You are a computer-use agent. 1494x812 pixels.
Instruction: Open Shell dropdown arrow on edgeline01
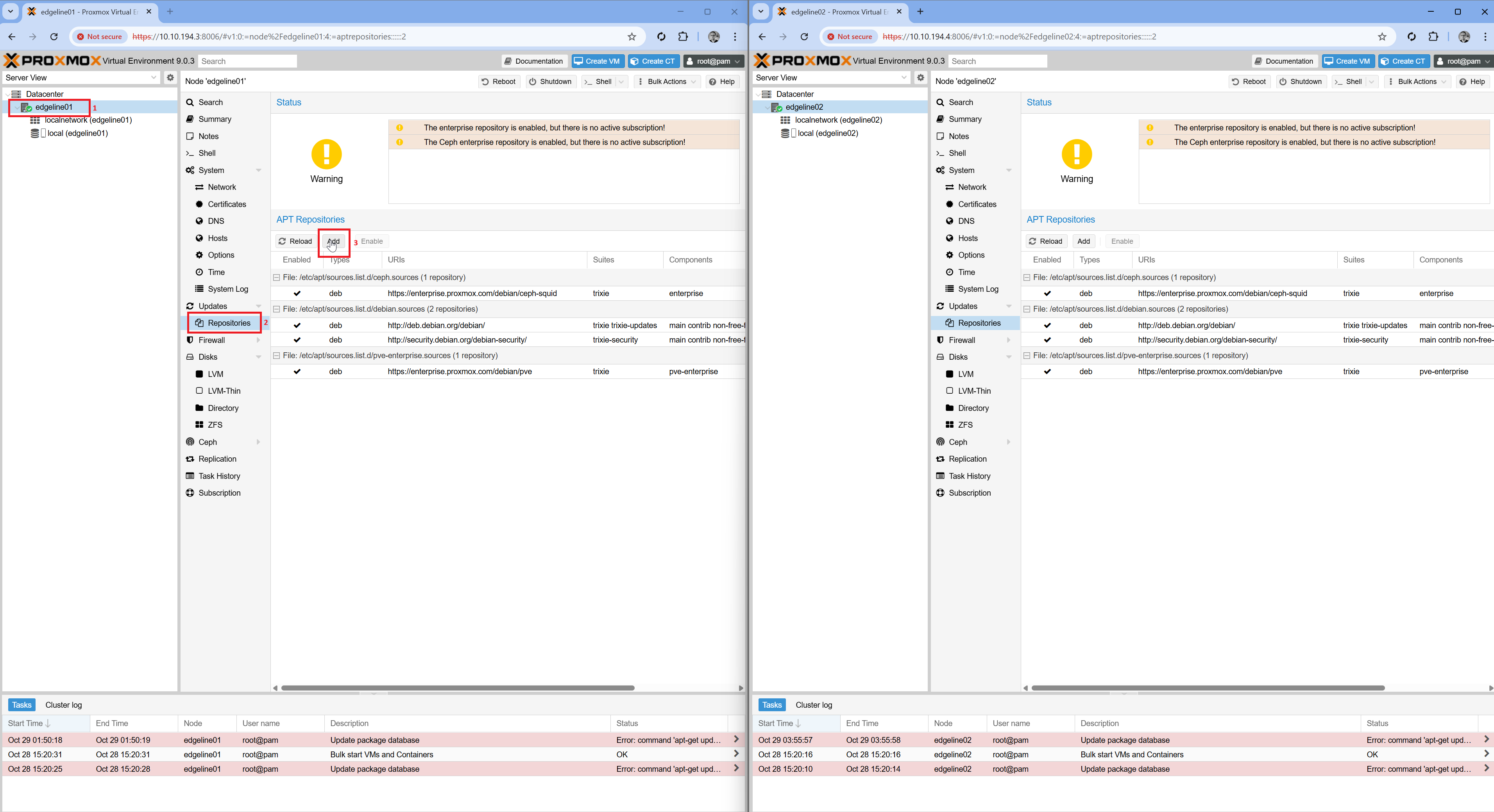622,82
